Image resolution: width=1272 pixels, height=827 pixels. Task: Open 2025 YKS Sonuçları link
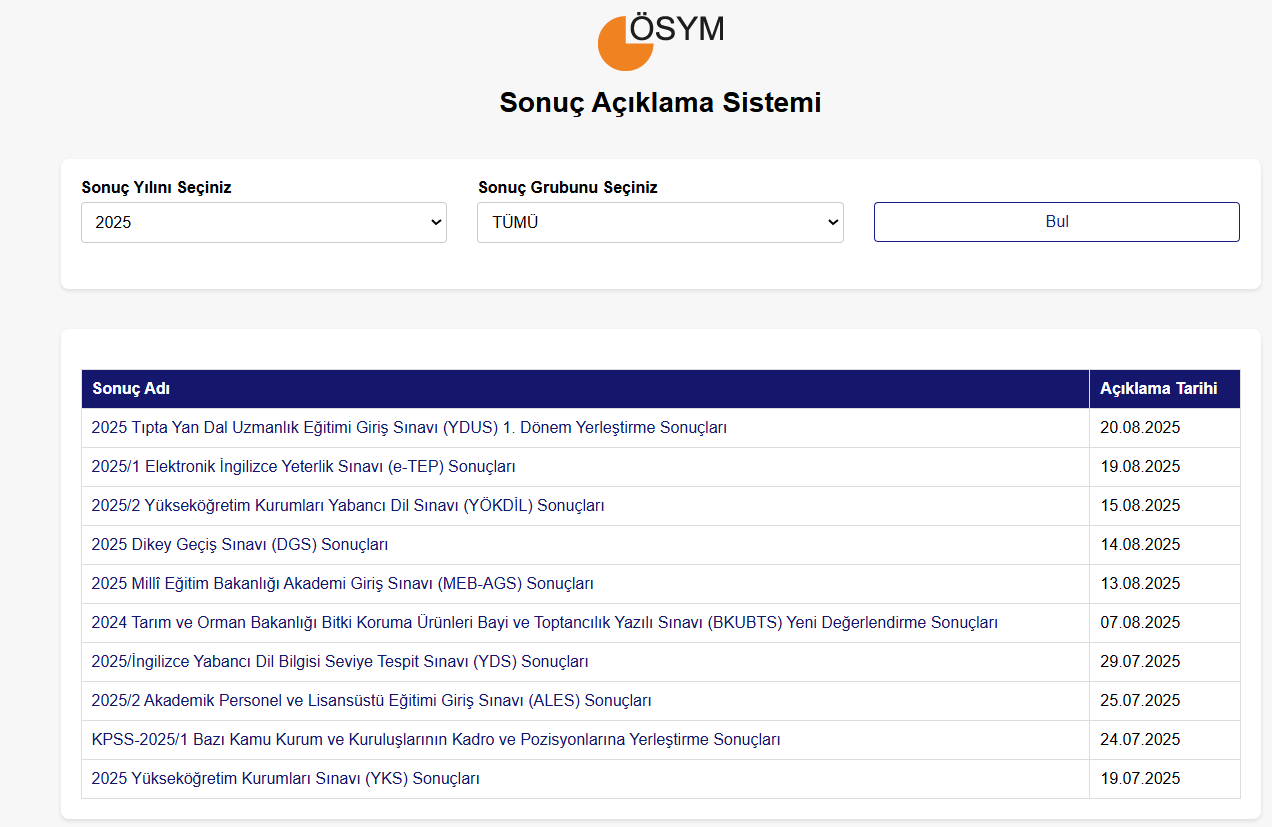[x=286, y=779]
